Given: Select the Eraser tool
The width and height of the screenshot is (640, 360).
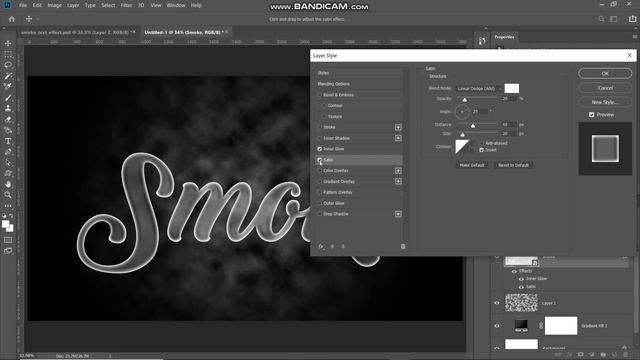Looking at the screenshot, I should point(8,119).
